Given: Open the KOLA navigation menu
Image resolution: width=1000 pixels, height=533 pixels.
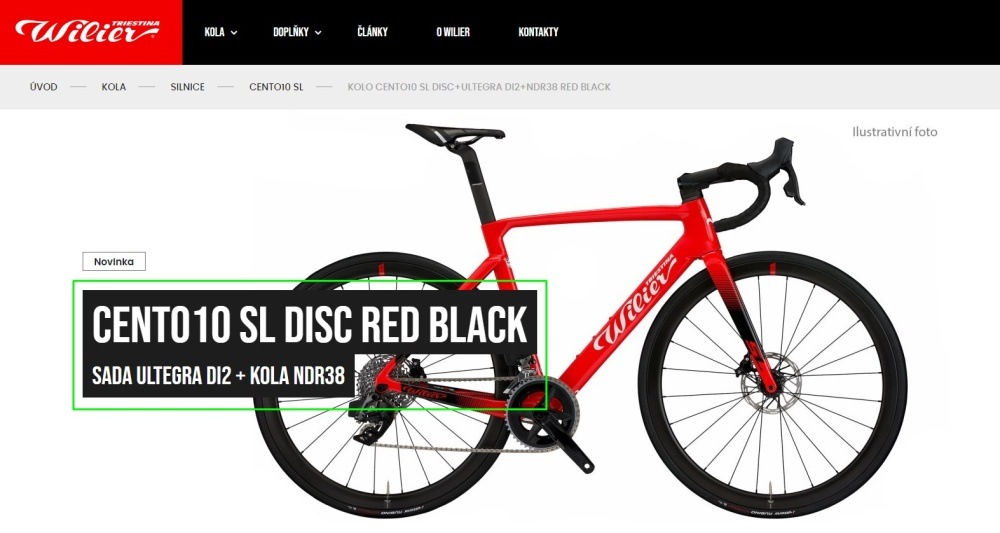Looking at the screenshot, I should pos(214,32).
